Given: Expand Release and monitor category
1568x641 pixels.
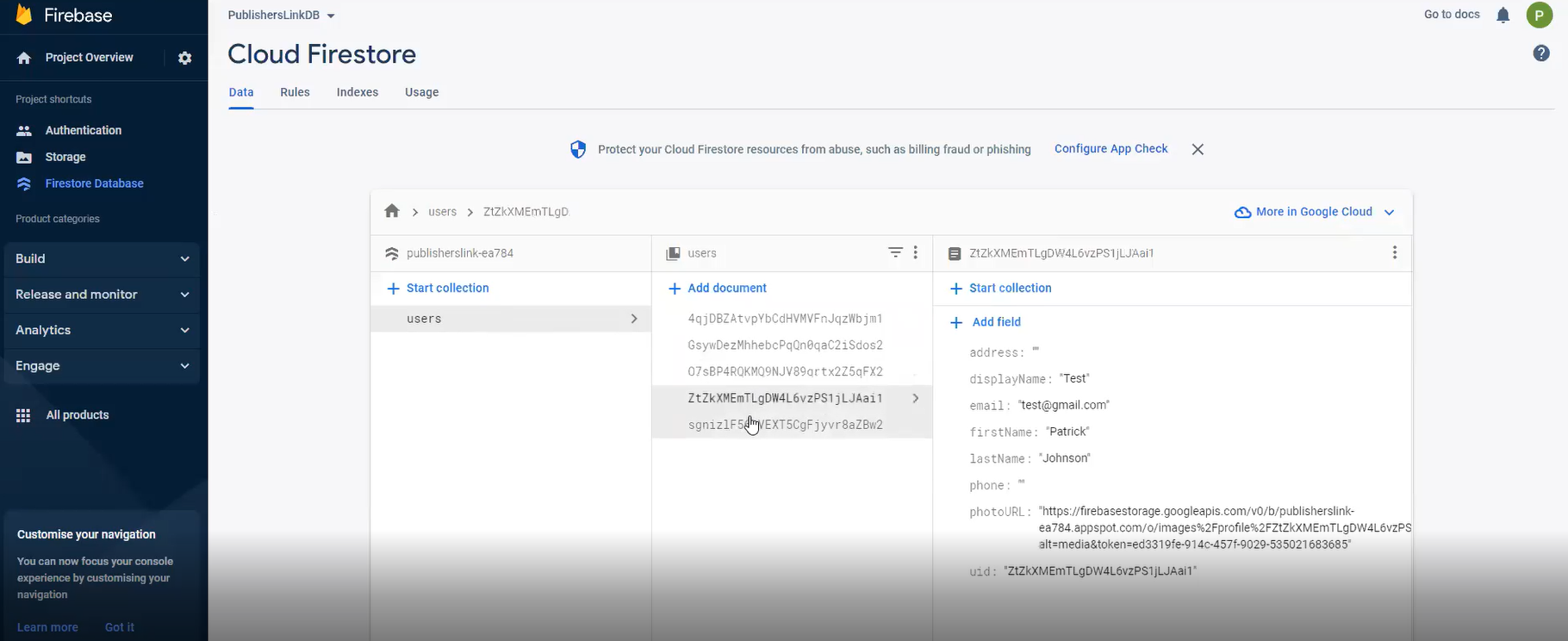Looking at the screenshot, I should pos(102,295).
